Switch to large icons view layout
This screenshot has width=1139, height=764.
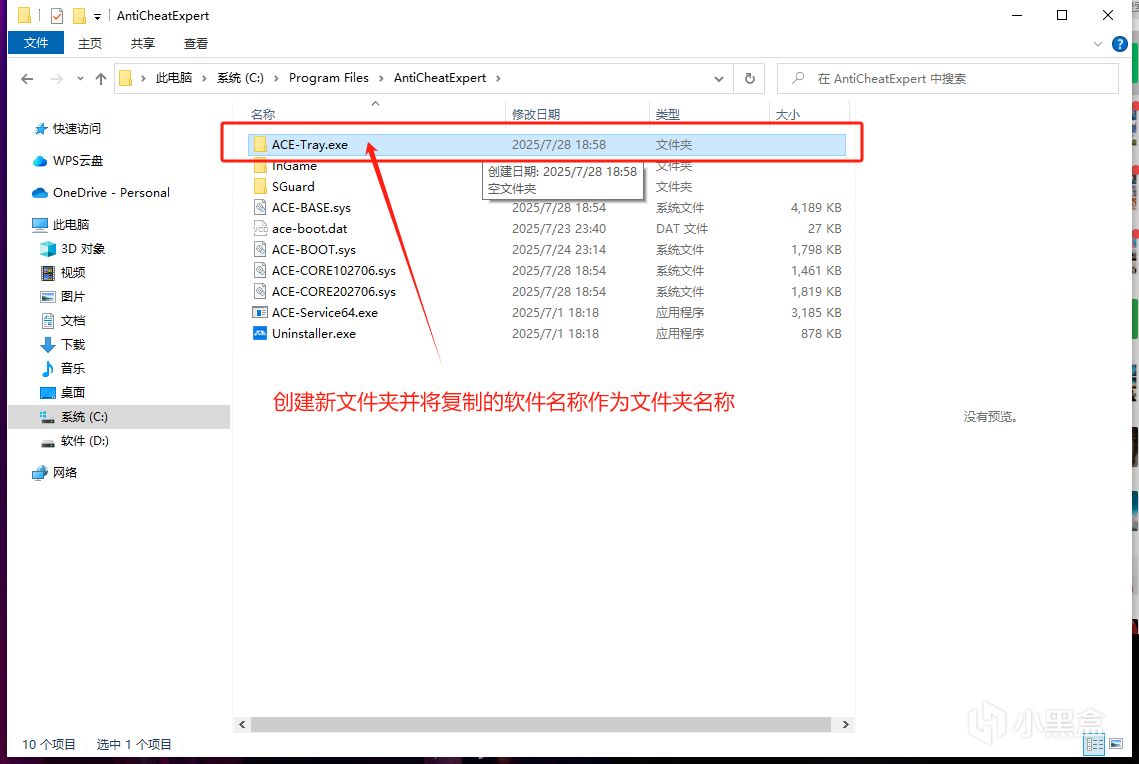(x=1116, y=744)
